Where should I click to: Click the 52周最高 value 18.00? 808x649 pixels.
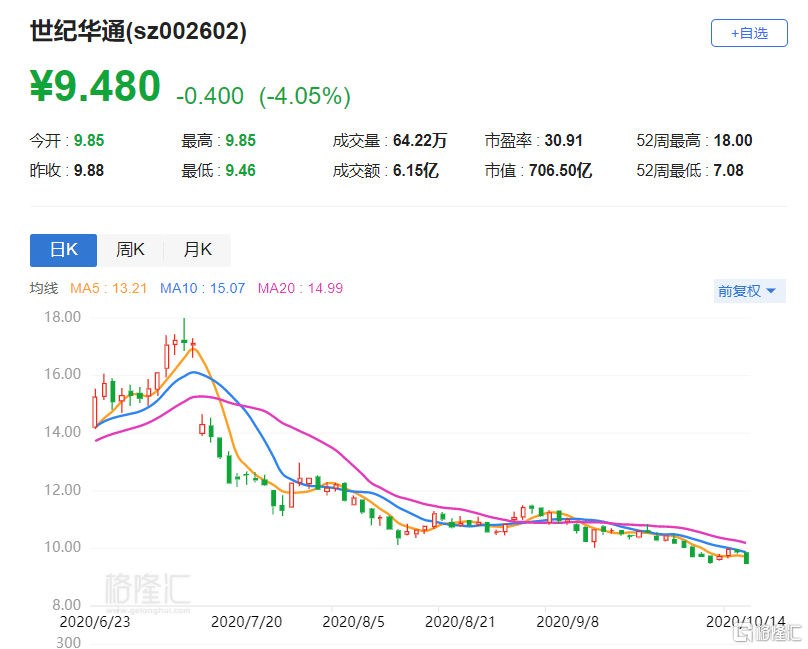(x=733, y=140)
